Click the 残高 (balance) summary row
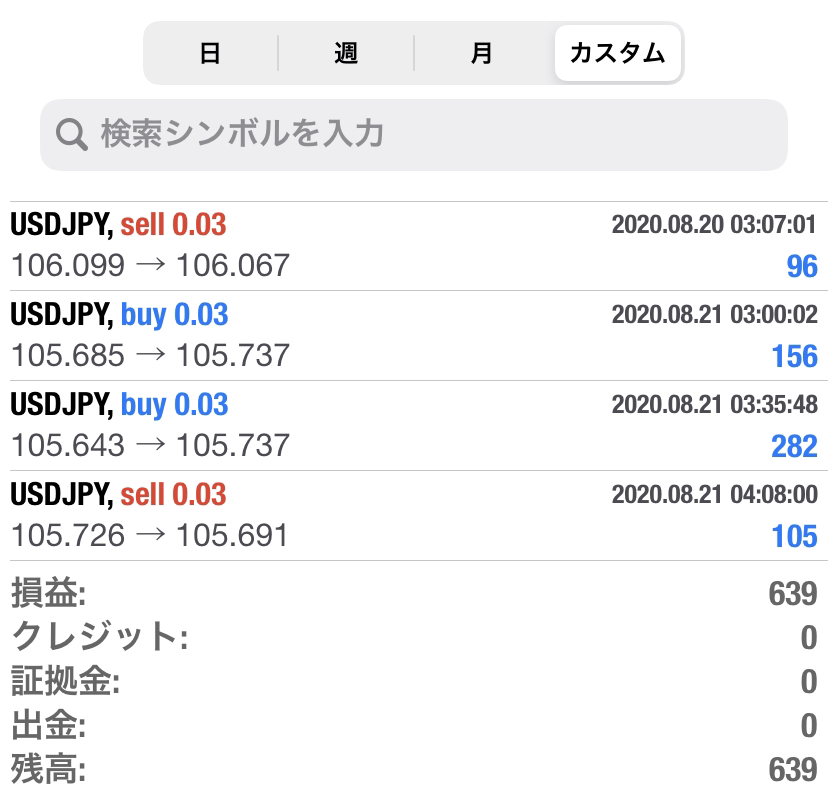The width and height of the screenshot is (828, 800). pos(414,769)
